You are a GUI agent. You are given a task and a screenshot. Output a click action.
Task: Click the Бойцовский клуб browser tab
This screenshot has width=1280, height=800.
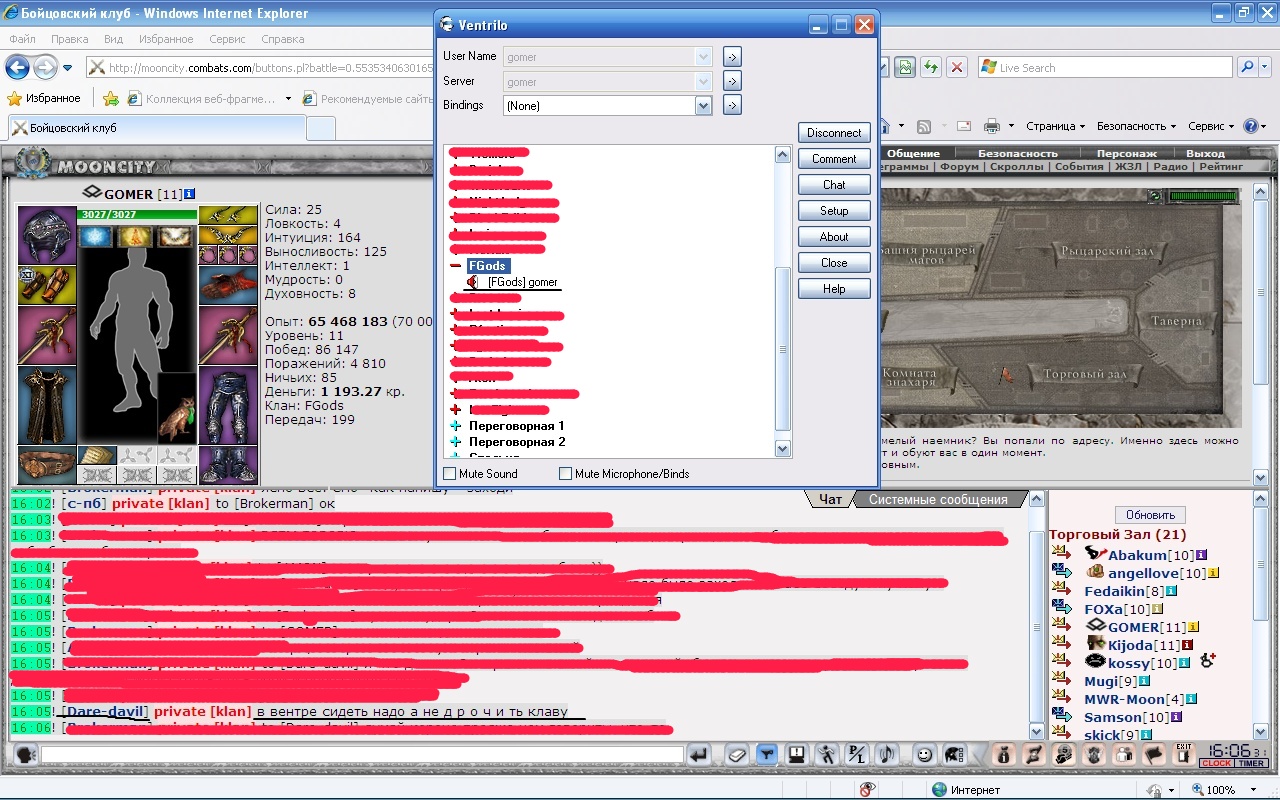157,128
